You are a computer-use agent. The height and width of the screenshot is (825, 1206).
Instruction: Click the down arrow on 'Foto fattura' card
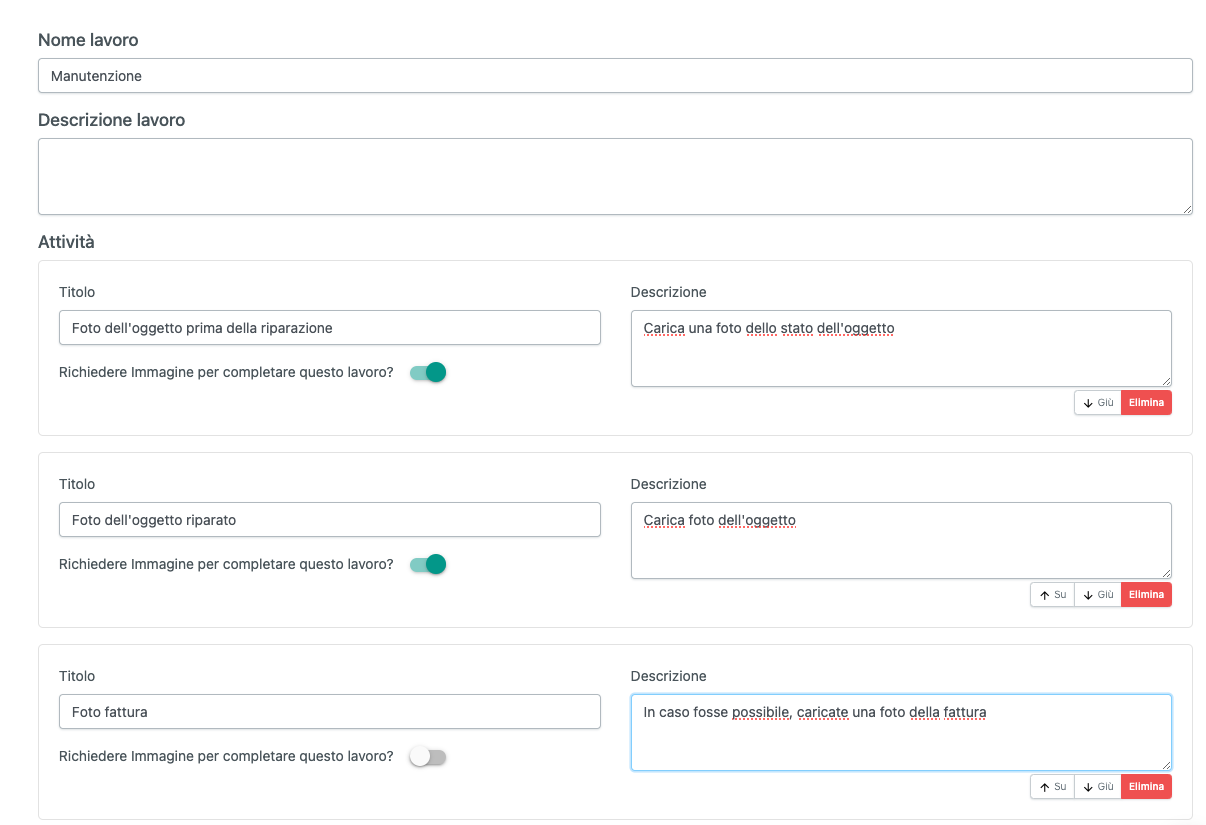pyautogui.click(x=1097, y=786)
